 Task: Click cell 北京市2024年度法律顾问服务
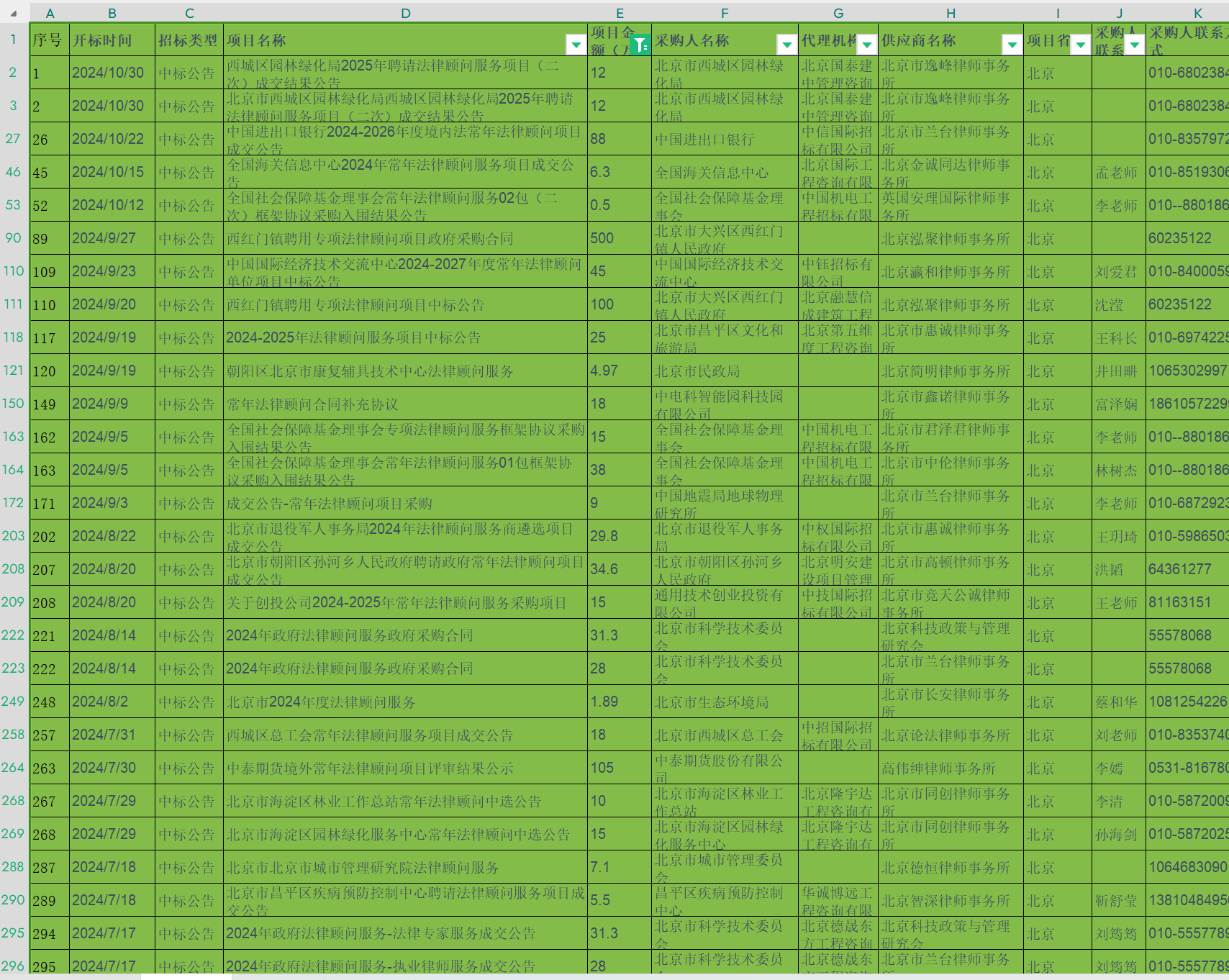pos(406,702)
